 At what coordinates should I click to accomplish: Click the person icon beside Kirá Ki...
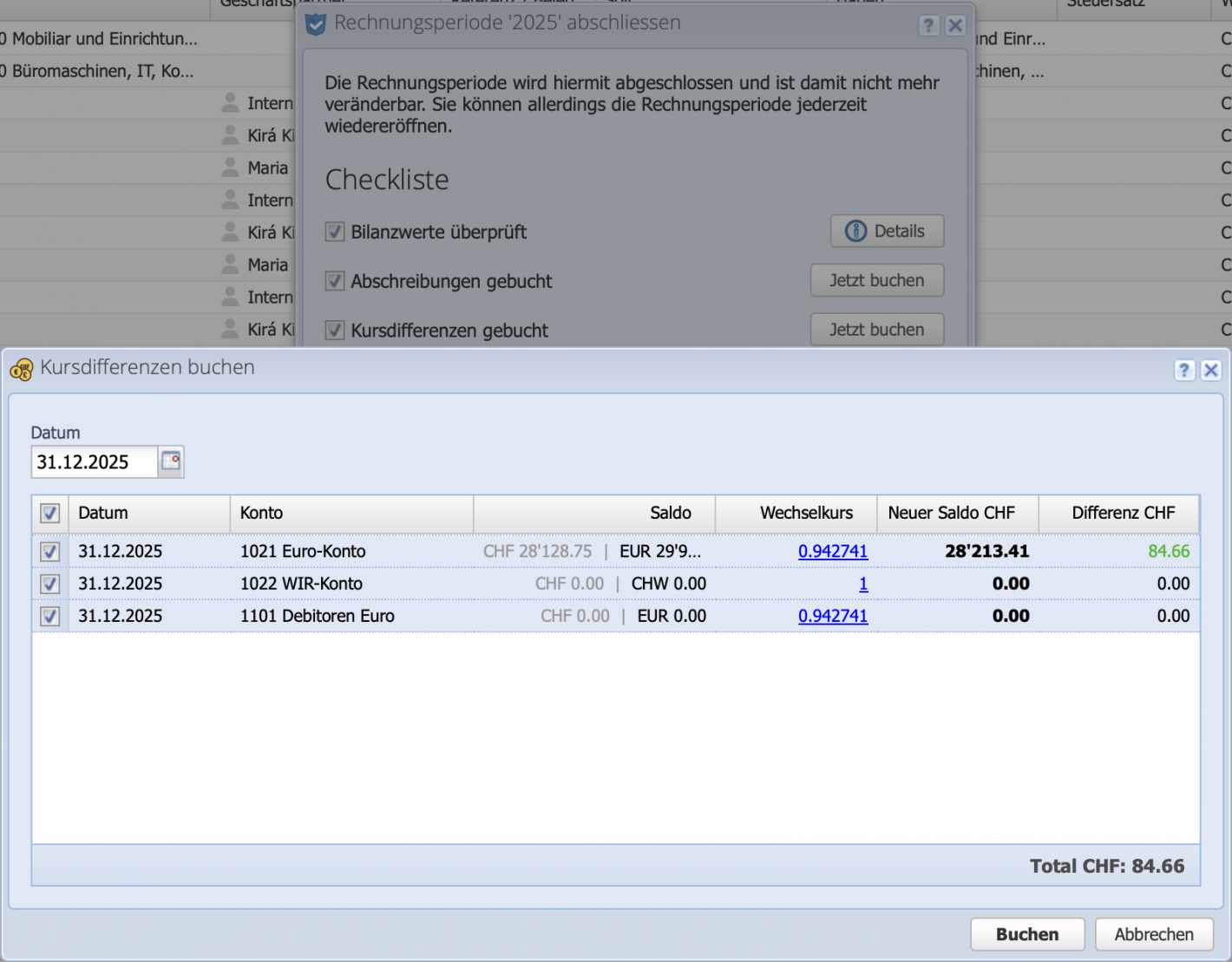(230, 135)
